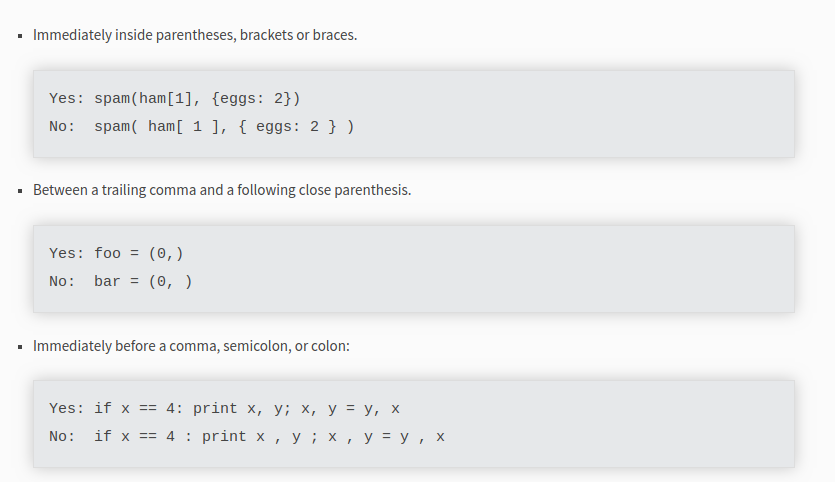Click the bullet before 'Immediately inside parentheses'
835x482 pixels.
click(x=20, y=36)
